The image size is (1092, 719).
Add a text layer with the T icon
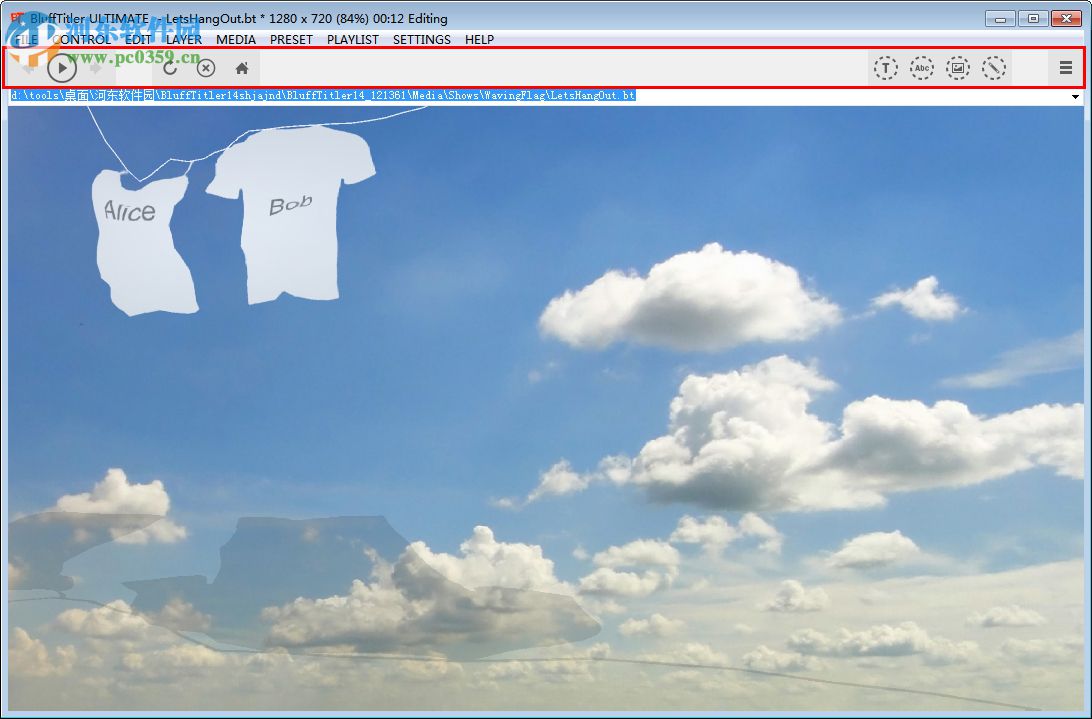(885, 68)
